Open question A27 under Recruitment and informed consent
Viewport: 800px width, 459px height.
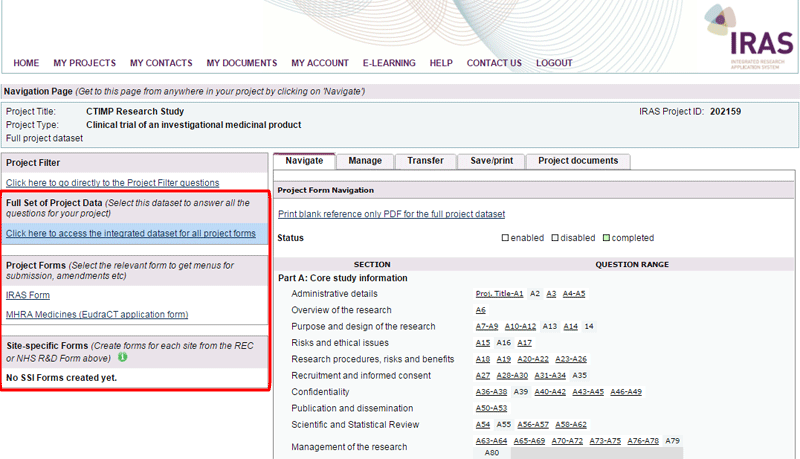[x=483, y=375]
